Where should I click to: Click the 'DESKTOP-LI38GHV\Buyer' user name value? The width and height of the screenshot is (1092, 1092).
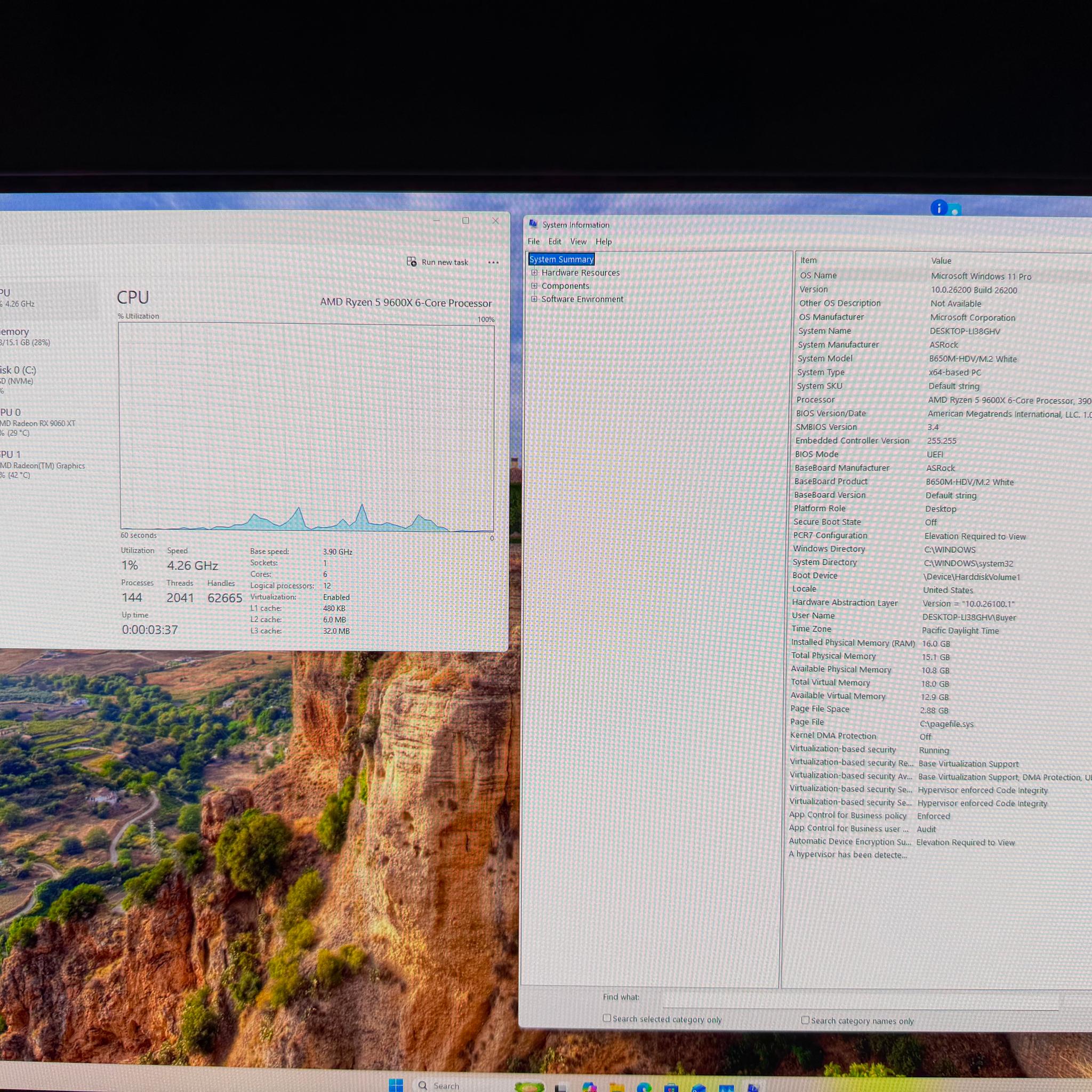[969, 617]
